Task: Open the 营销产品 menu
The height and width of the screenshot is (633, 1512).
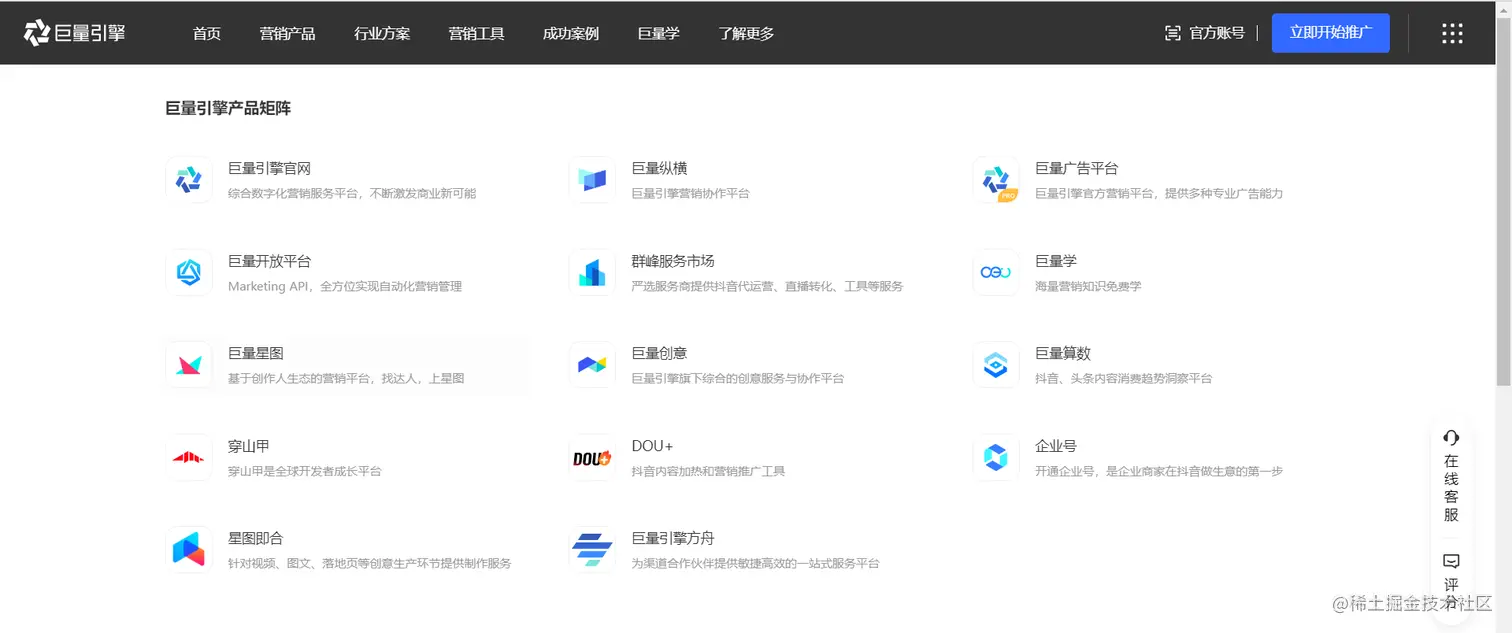Action: (287, 33)
